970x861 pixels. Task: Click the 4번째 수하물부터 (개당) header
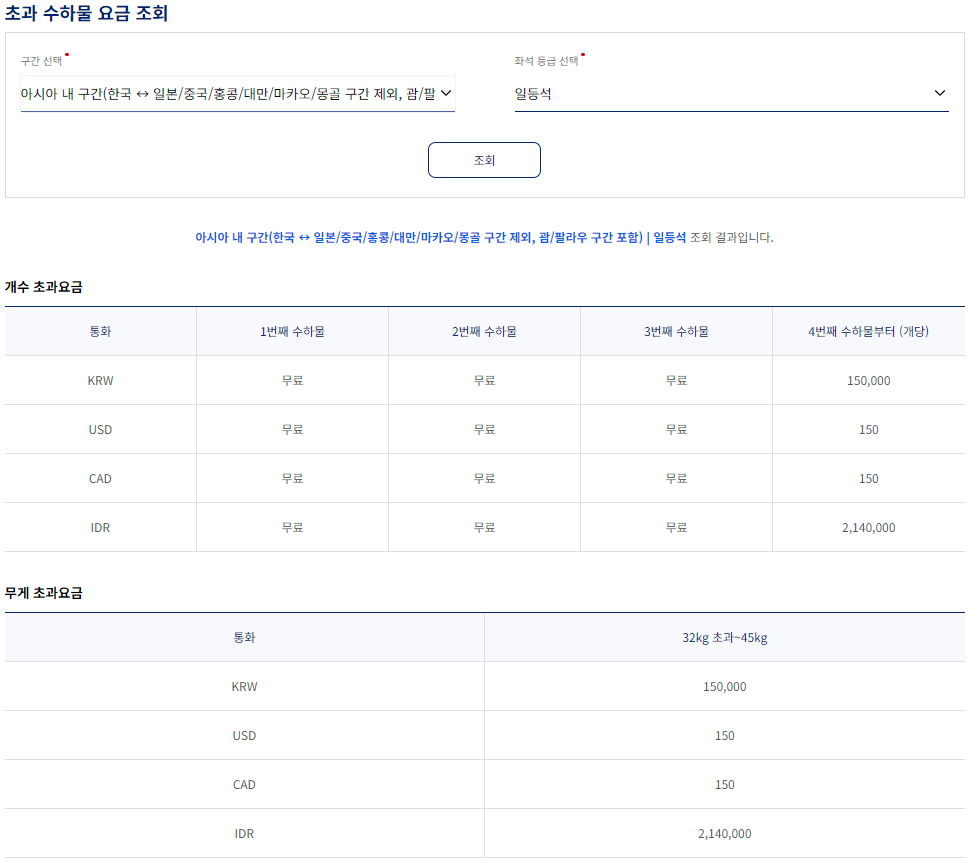pos(867,331)
